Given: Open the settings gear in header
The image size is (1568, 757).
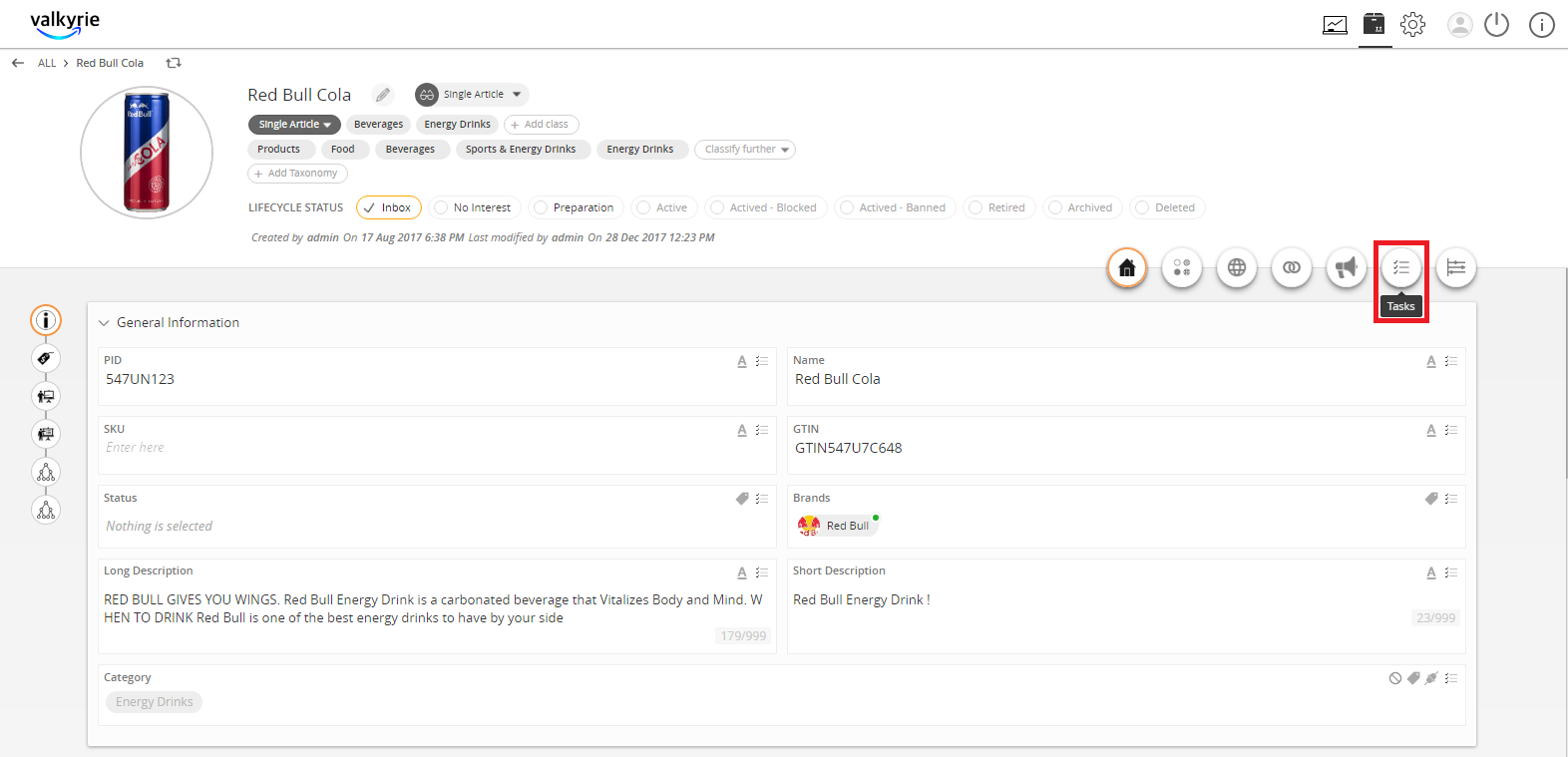Looking at the screenshot, I should [x=1413, y=25].
